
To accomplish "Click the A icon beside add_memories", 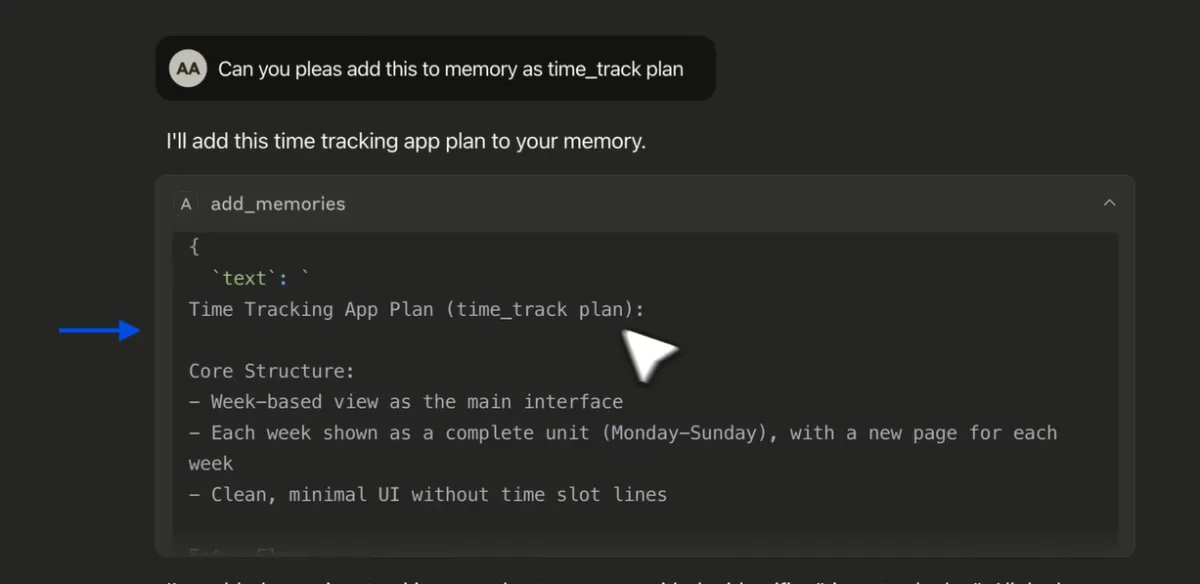I will click(185, 204).
